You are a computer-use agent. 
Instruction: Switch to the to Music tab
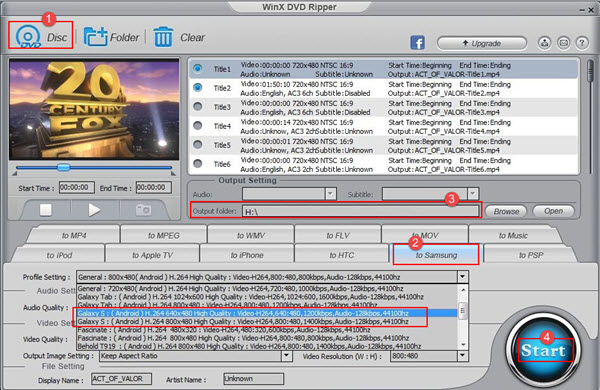[513, 235]
